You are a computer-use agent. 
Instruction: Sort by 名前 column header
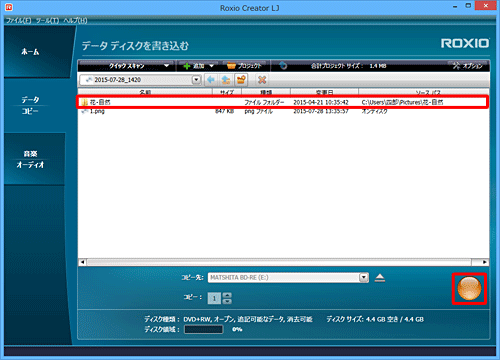[145, 92]
